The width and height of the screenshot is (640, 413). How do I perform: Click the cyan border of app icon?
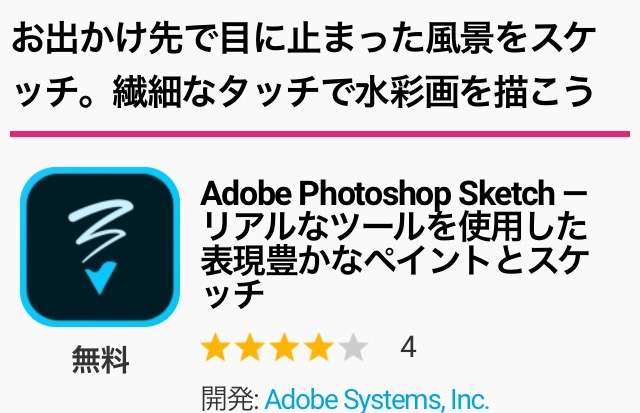click(100, 170)
